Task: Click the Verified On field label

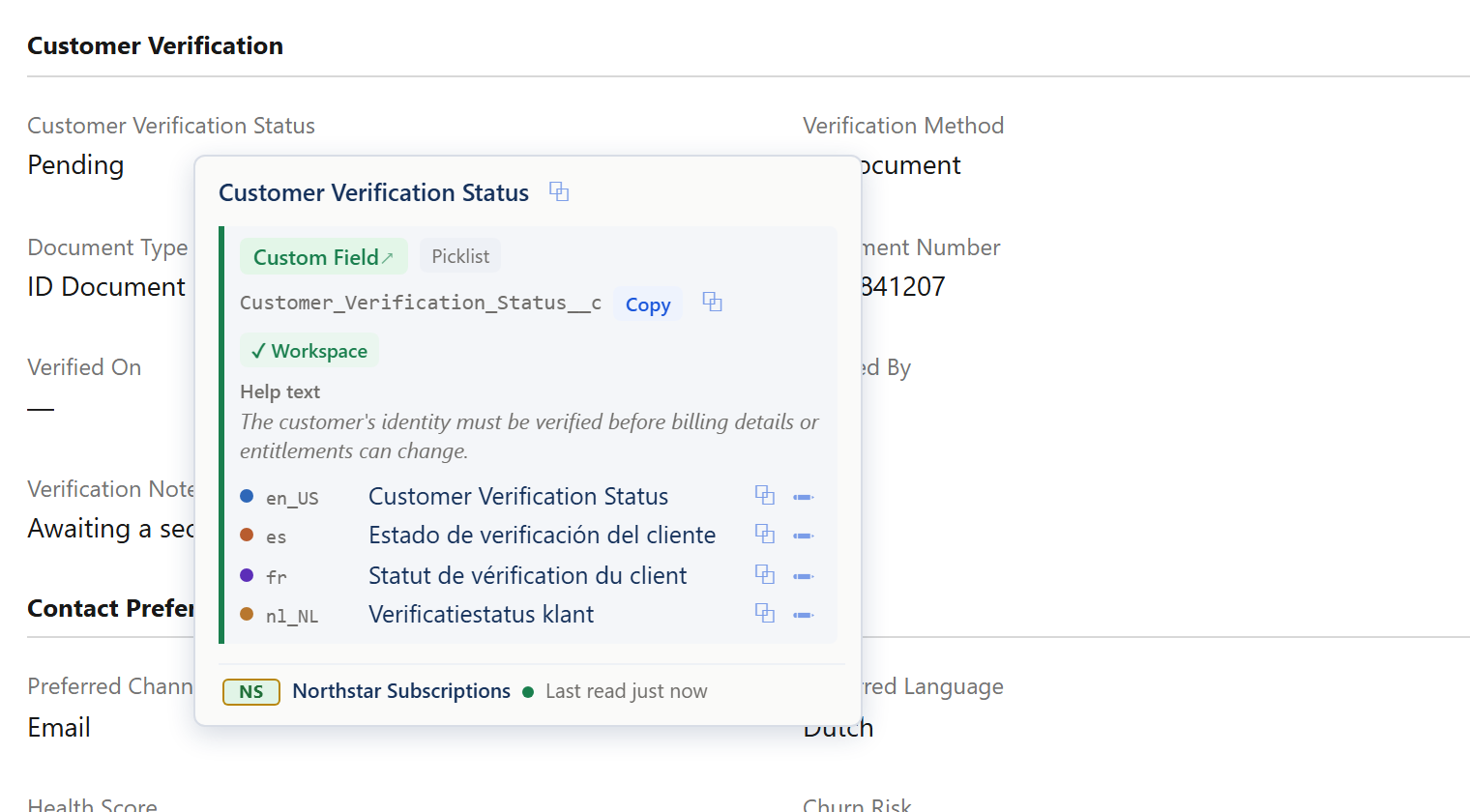Action: pyautogui.click(x=84, y=367)
